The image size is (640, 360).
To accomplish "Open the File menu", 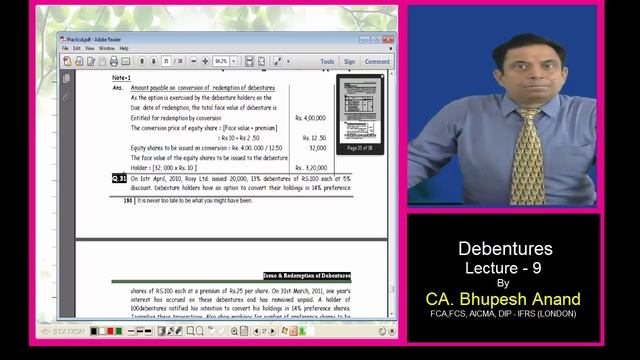I will (x=65, y=48).
